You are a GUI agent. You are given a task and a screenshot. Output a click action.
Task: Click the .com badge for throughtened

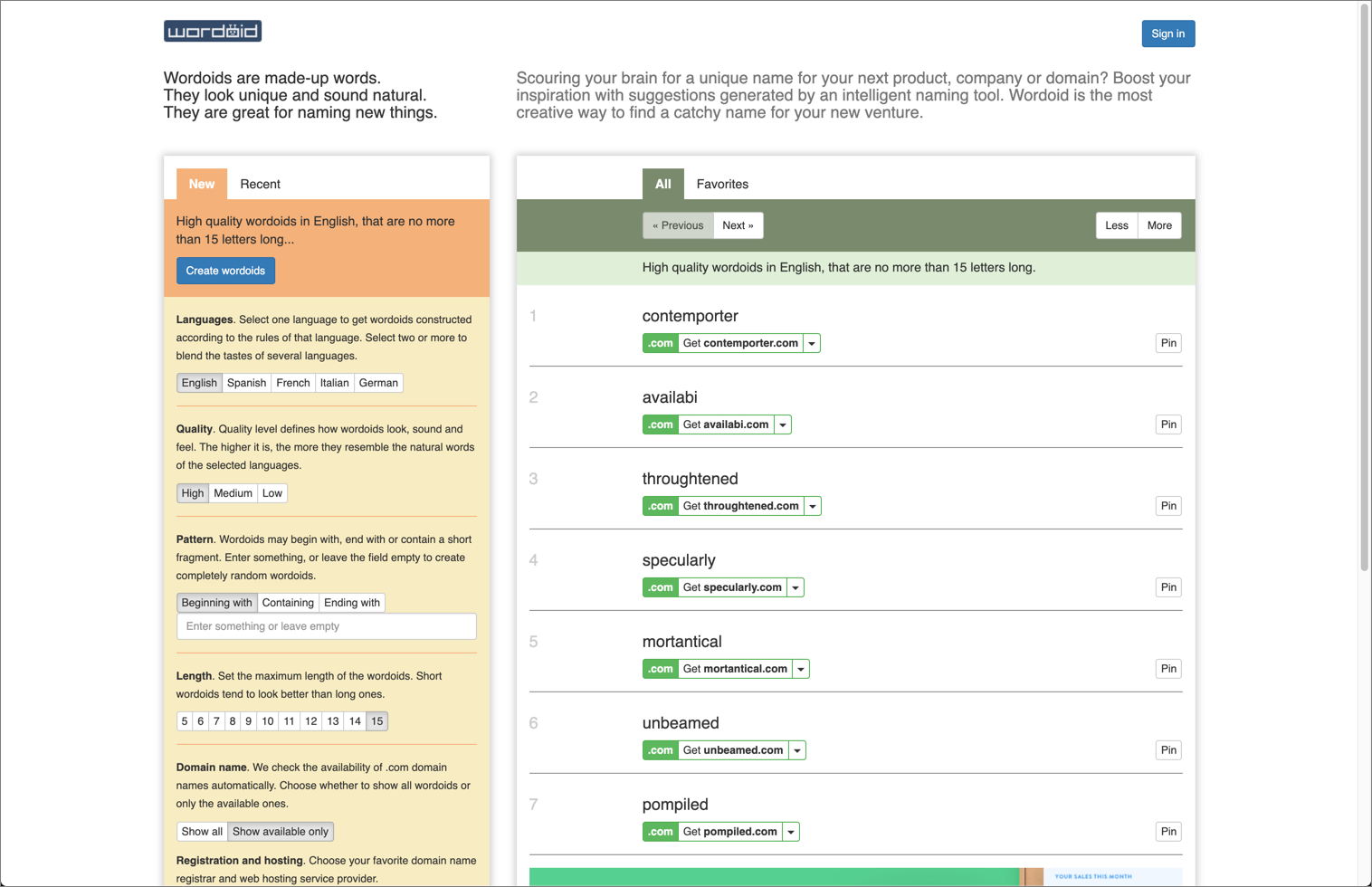[x=660, y=506]
